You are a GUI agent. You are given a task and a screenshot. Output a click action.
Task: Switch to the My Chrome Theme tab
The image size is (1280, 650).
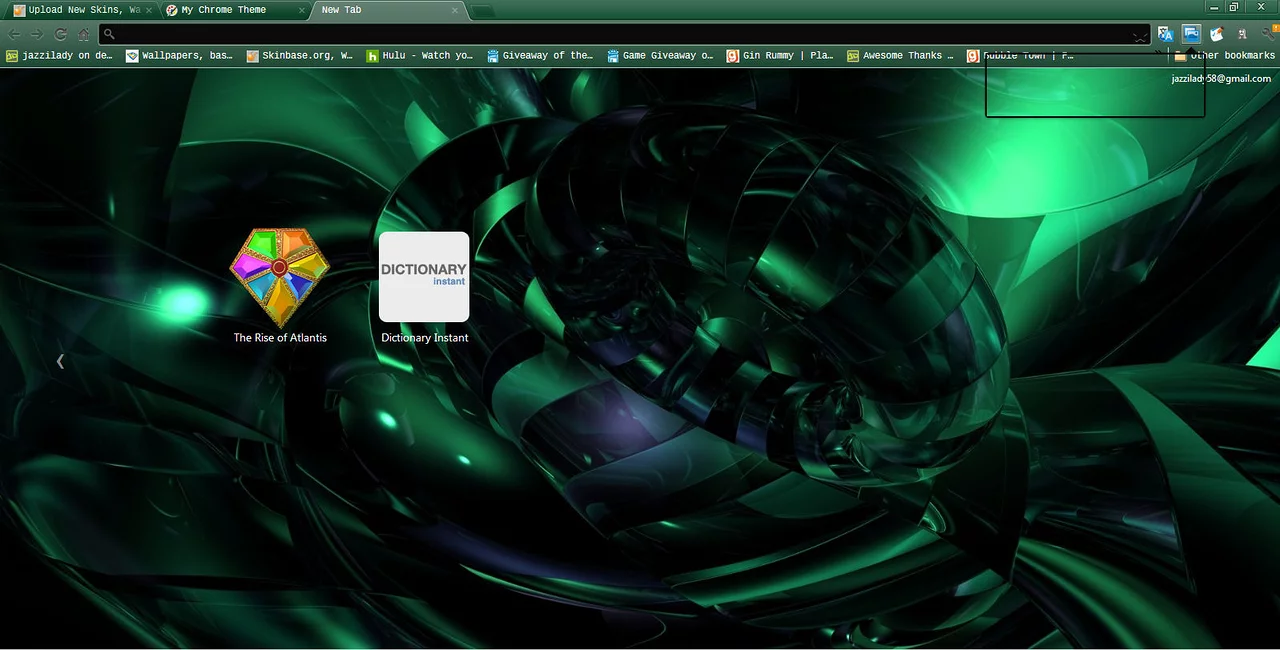click(x=230, y=10)
